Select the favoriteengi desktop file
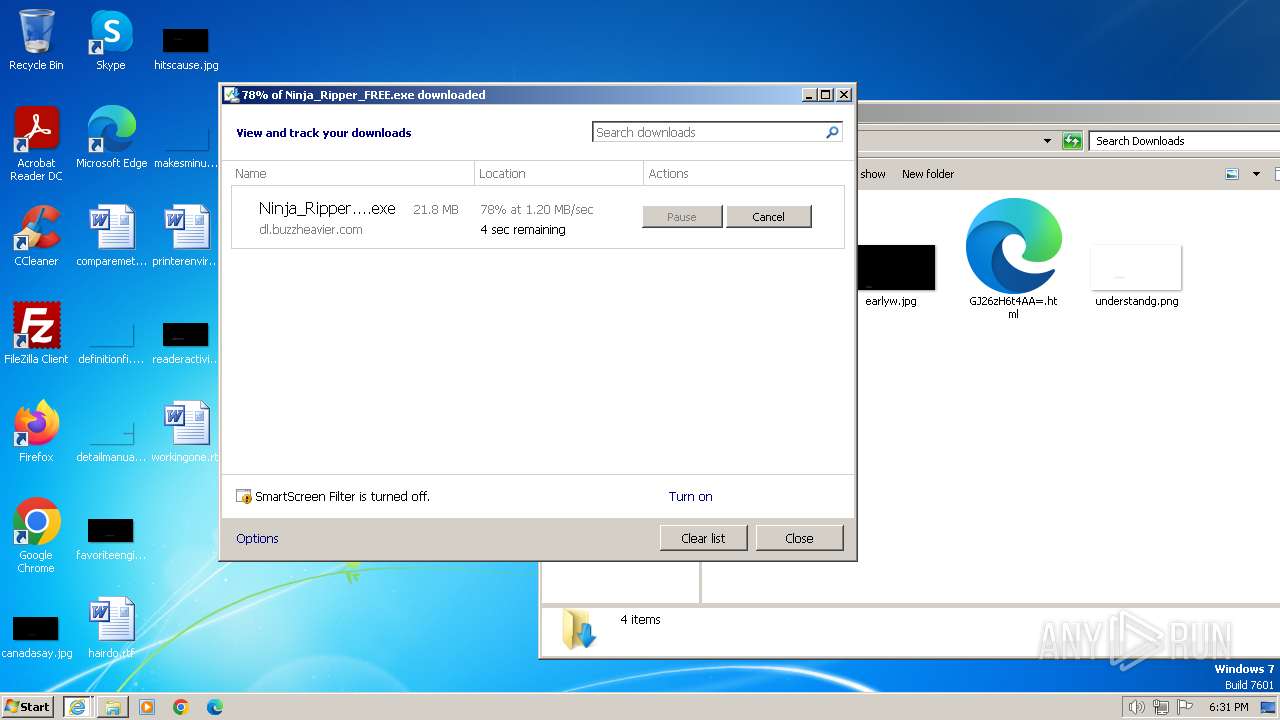 (111, 538)
